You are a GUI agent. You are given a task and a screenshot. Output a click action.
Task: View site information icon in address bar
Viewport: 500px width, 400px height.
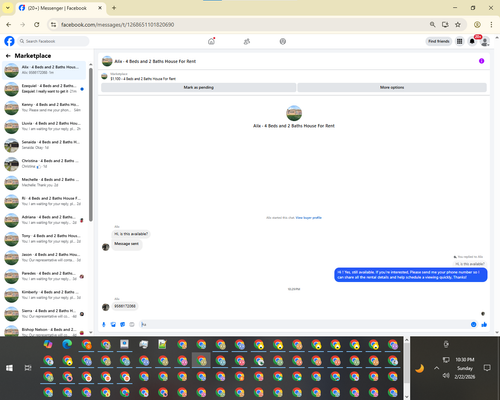coord(53,24)
